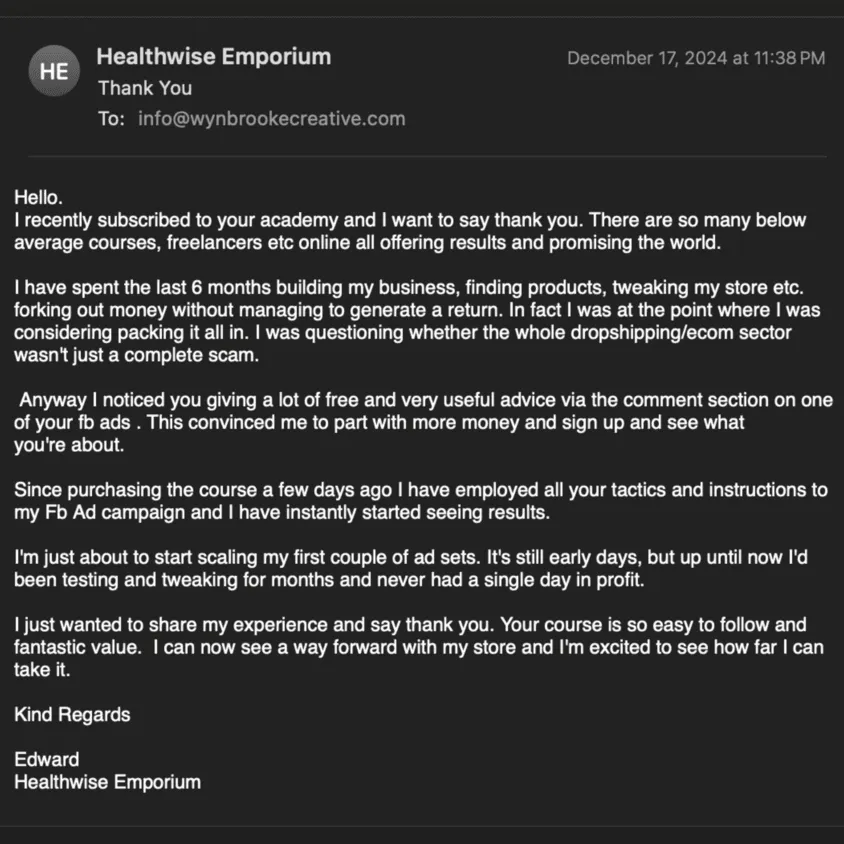Click the paragraph starting "Since purchasing the course"
The image size is (844, 844).
(420, 502)
